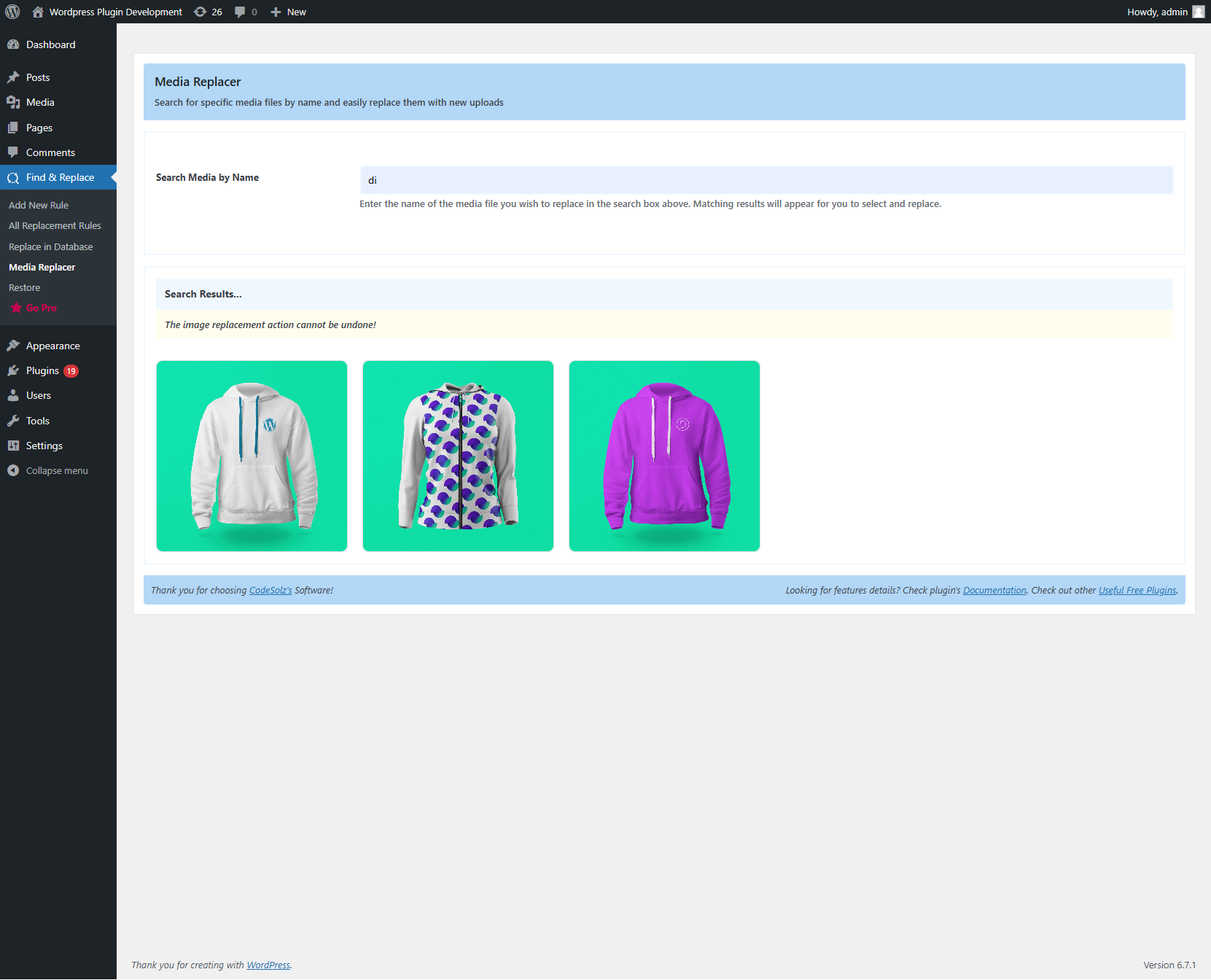Screen dimensions: 1211x980
Task: Click the Search Media by Name field
Action: coord(766,180)
